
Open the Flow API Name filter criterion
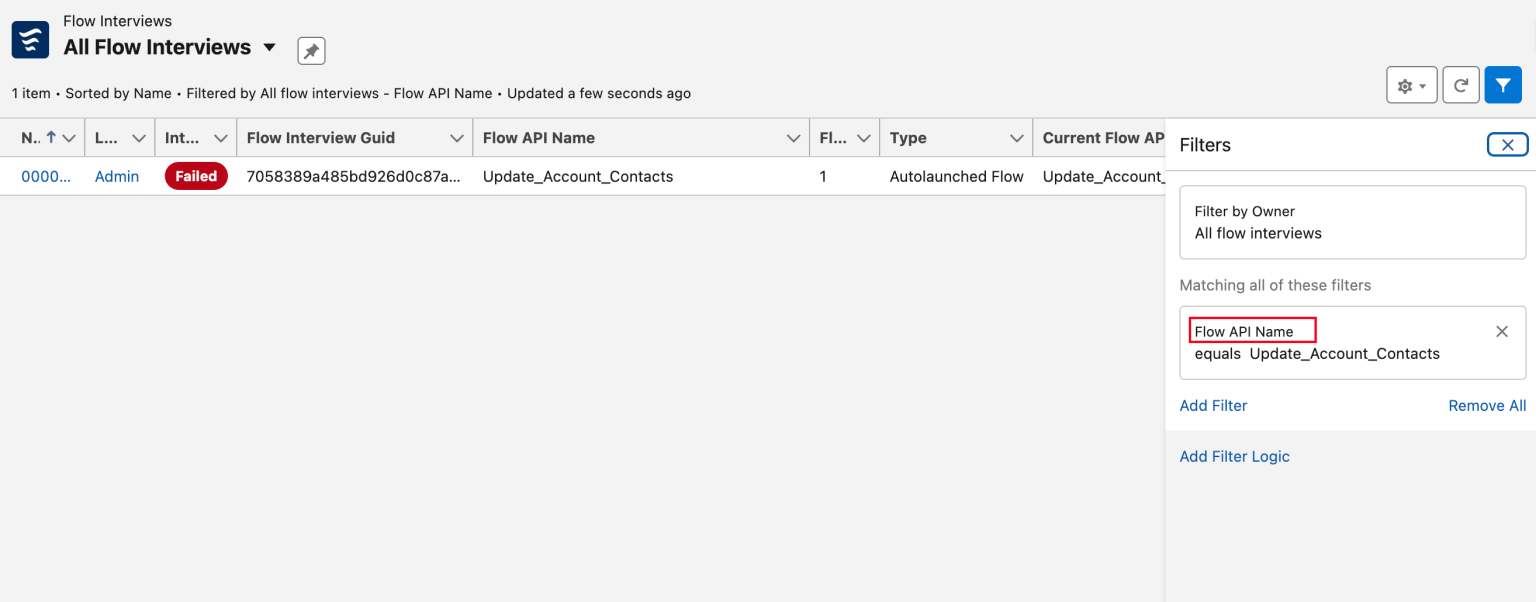point(1352,343)
